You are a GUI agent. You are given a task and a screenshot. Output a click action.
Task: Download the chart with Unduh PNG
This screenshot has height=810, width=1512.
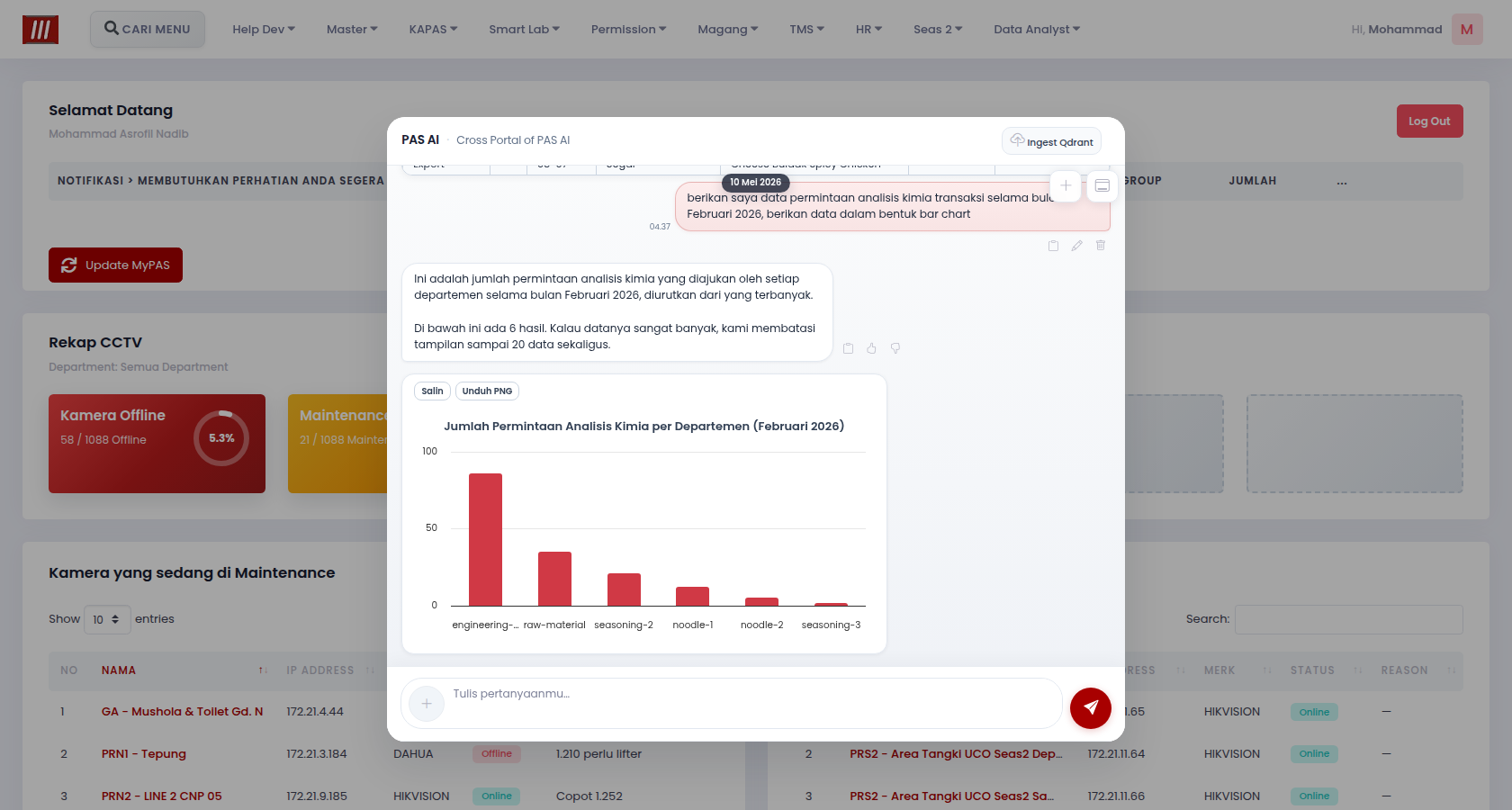487,391
